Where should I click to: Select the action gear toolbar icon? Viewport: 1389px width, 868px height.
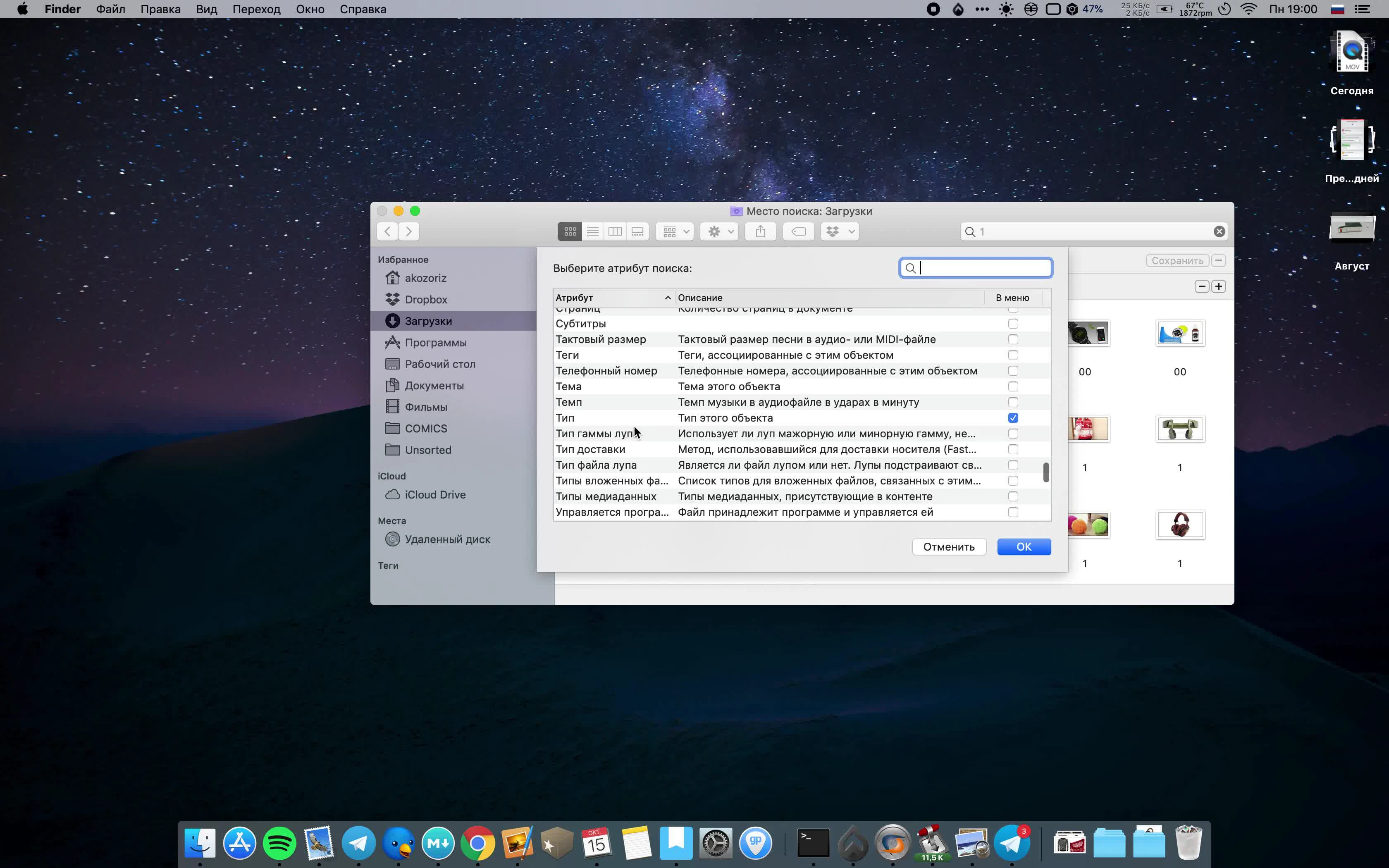714,231
